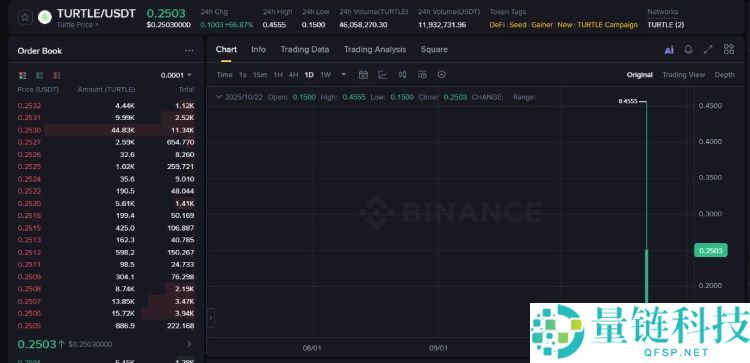The width and height of the screenshot is (750, 363).
Task: Show buy orders only view icon
Action: point(40,76)
